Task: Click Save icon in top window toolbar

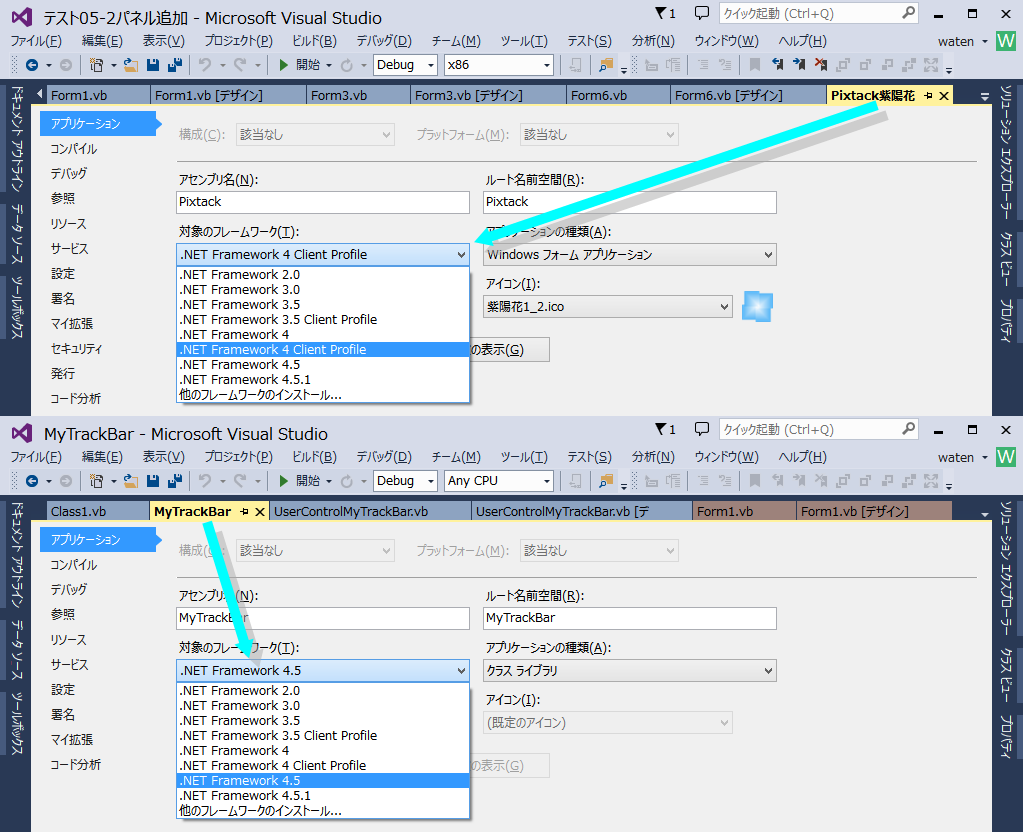Action: pos(153,65)
